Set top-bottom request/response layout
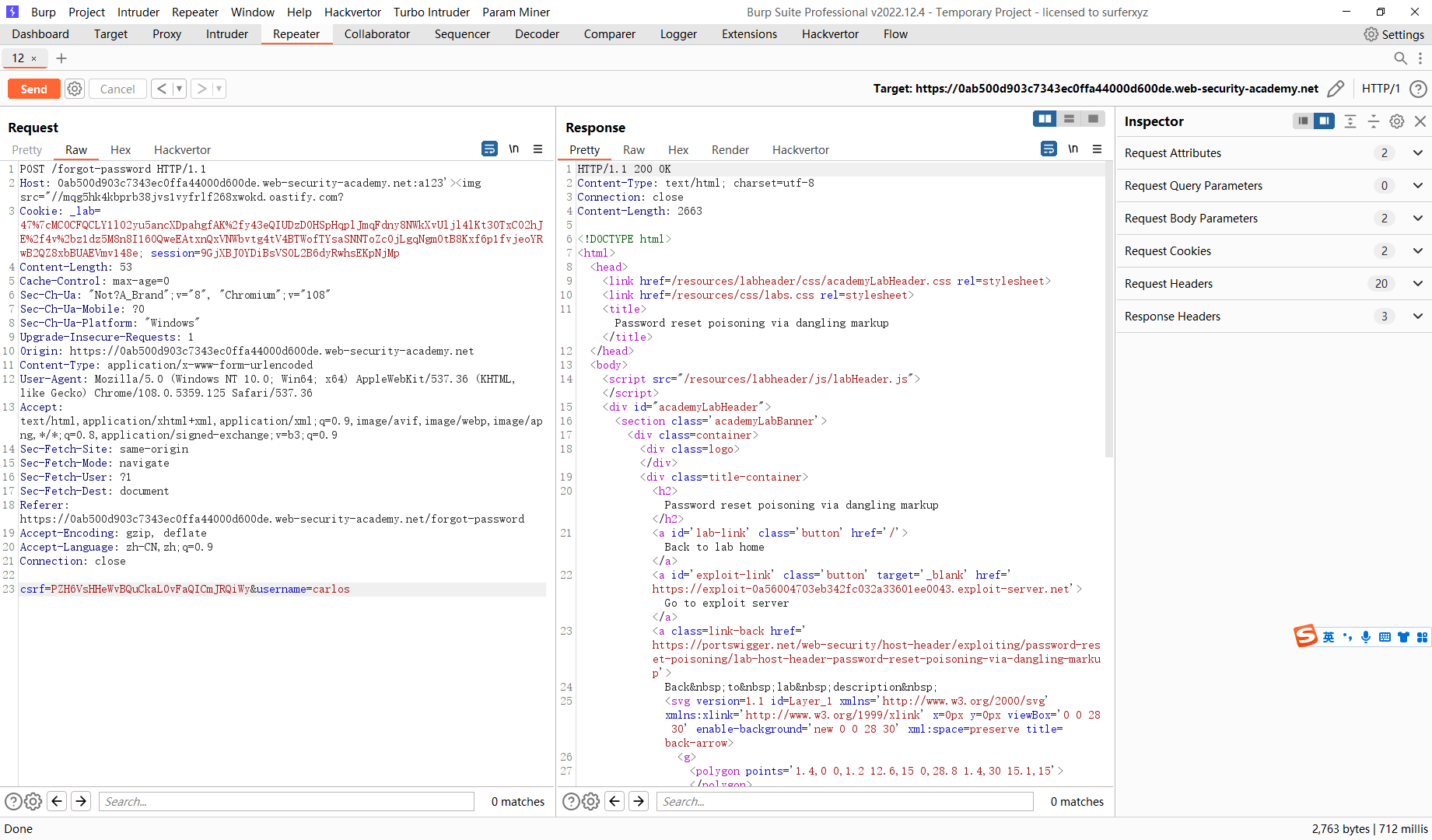The image size is (1432, 840). click(1069, 119)
